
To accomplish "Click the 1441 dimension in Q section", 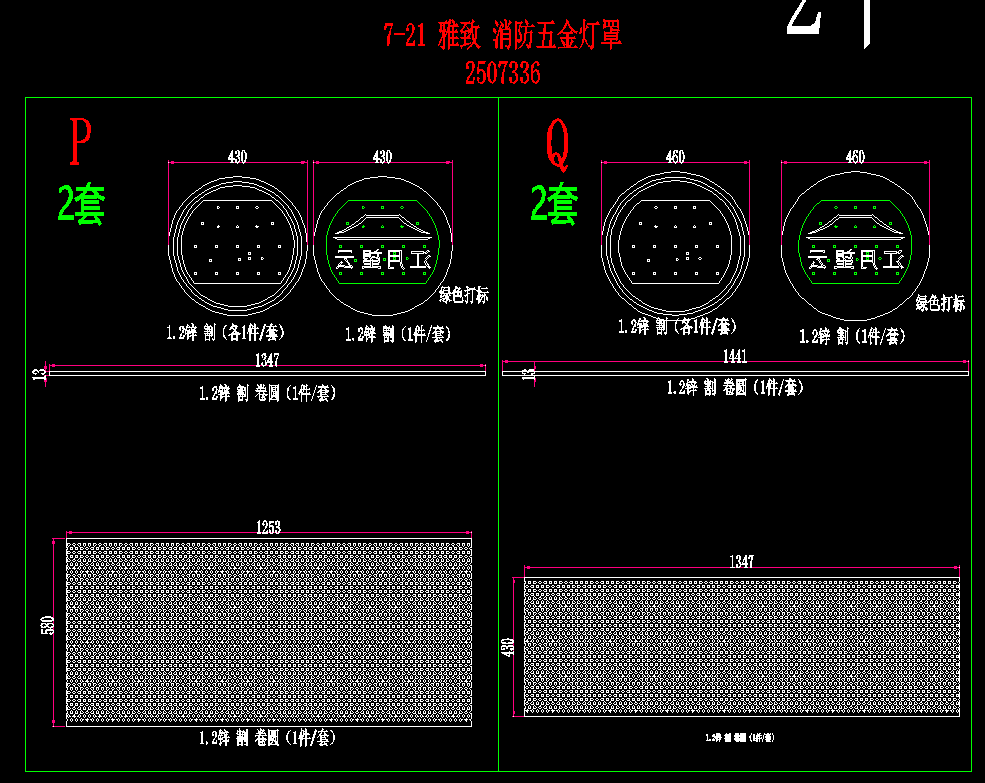I will [734, 356].
